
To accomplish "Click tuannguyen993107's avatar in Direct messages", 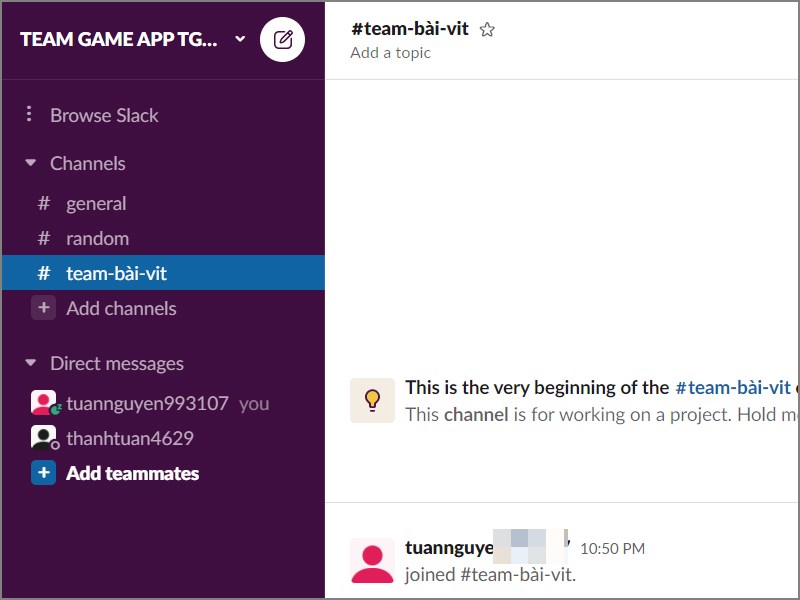I will click(44, 403).
